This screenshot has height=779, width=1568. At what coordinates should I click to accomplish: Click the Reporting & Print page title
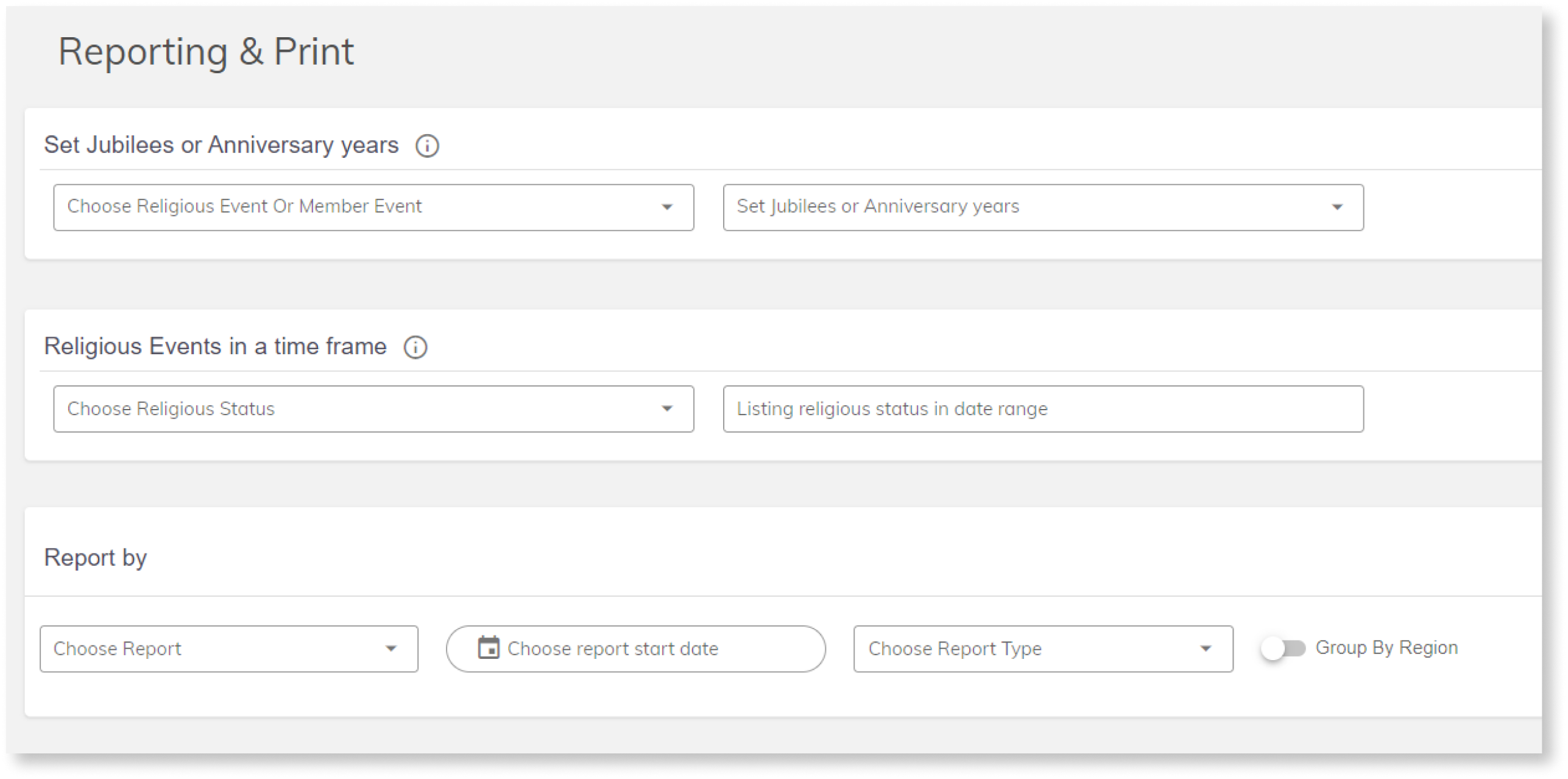tap(206, 51)
